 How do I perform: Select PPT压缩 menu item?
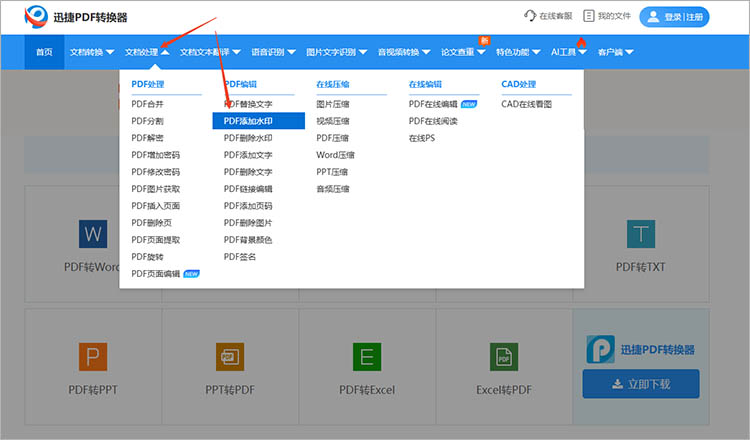332,172
